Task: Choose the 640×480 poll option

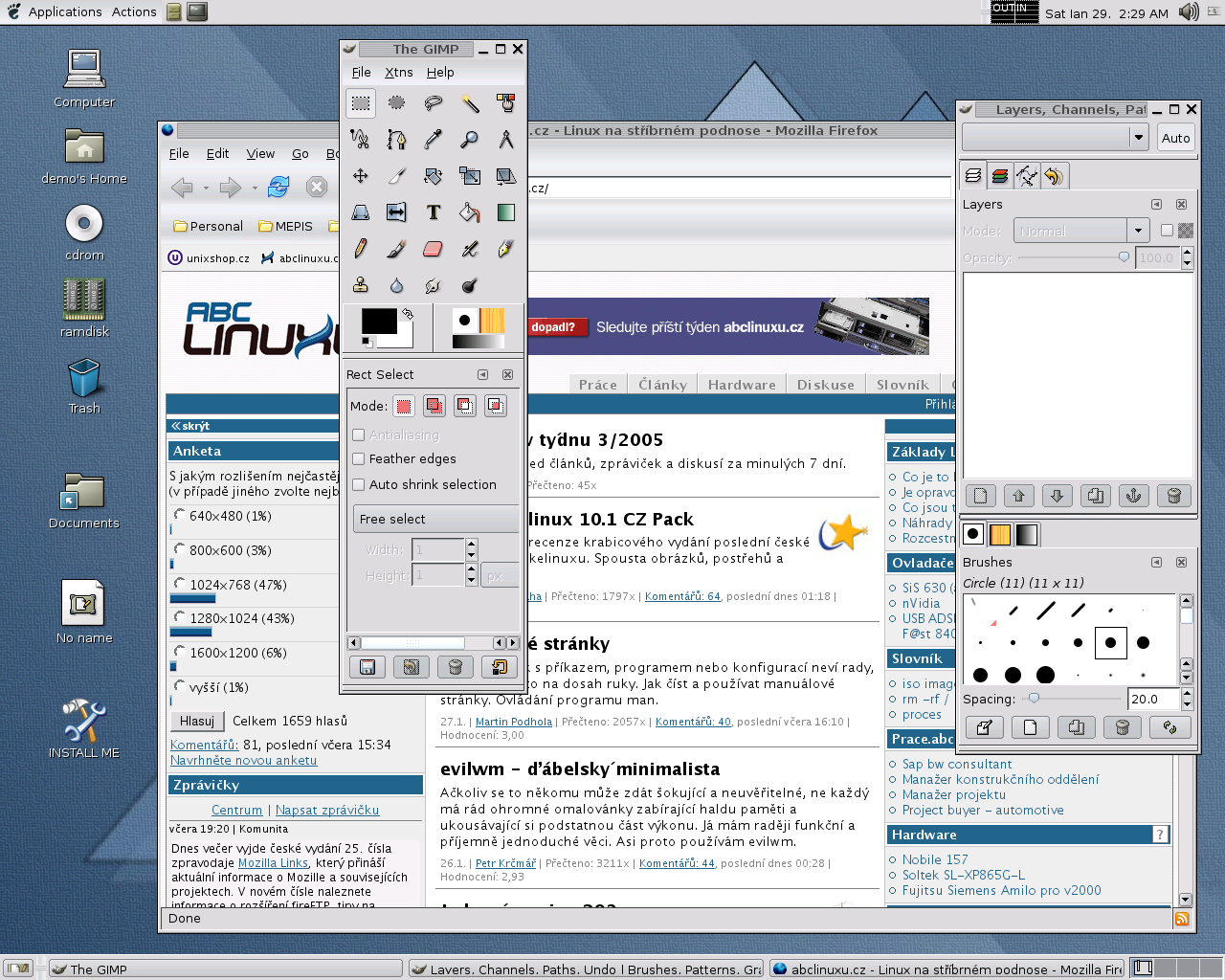Action: click(x=179, y=516)
